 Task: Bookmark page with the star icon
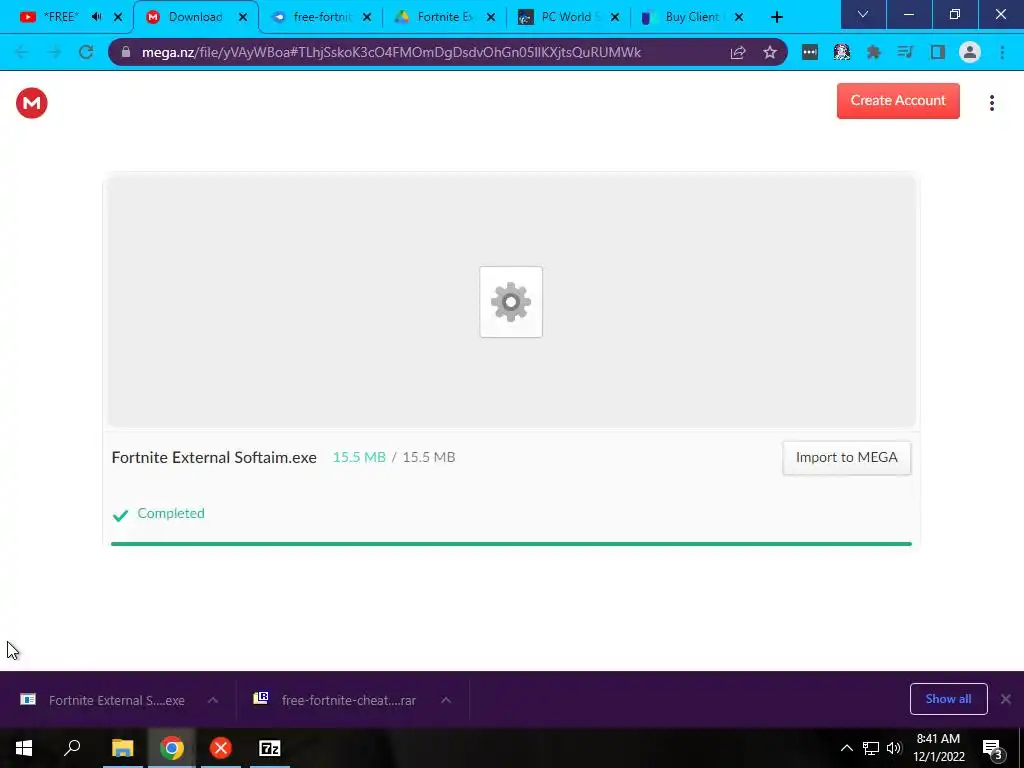[770, 52]
